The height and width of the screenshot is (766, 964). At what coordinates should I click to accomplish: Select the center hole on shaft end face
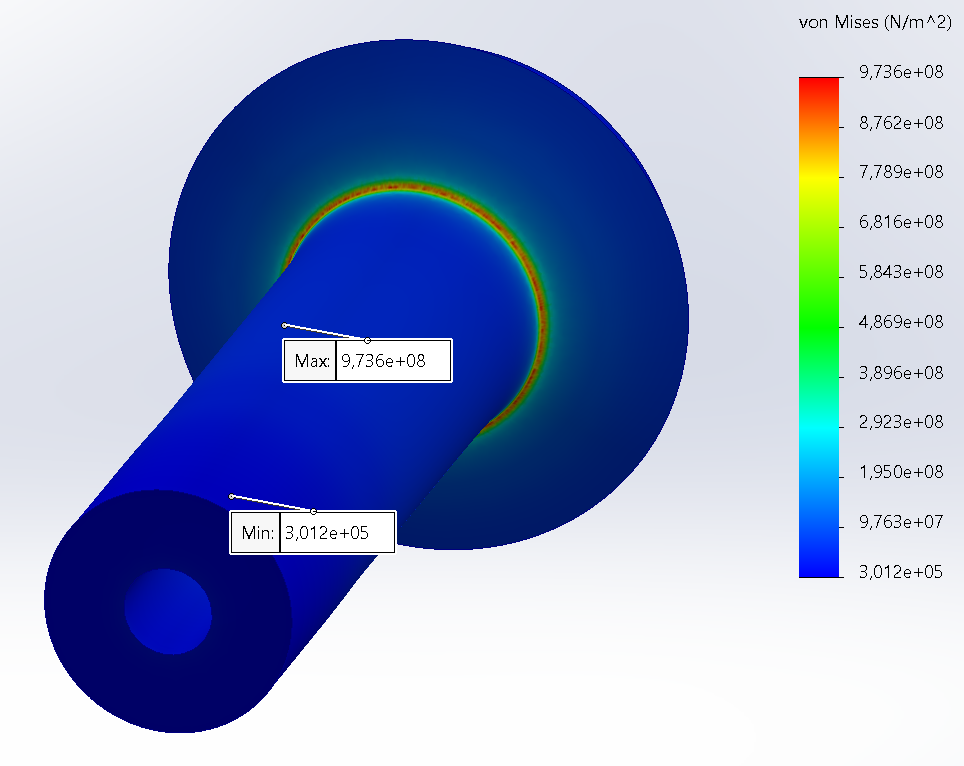click(x=168, y=611)
